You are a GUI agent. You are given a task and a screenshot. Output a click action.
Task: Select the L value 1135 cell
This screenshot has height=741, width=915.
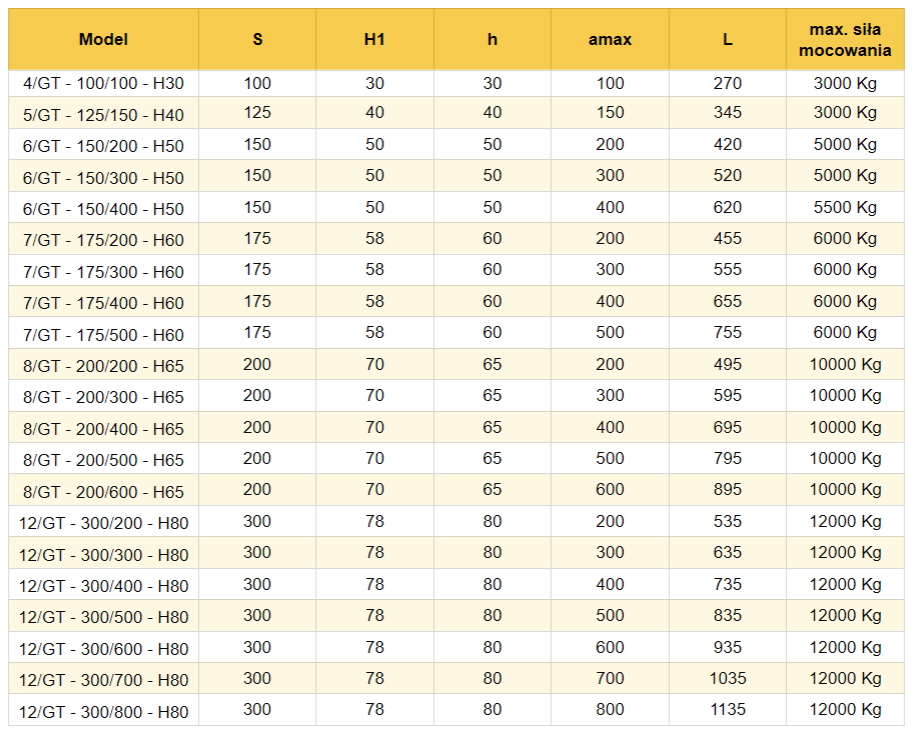727,710
